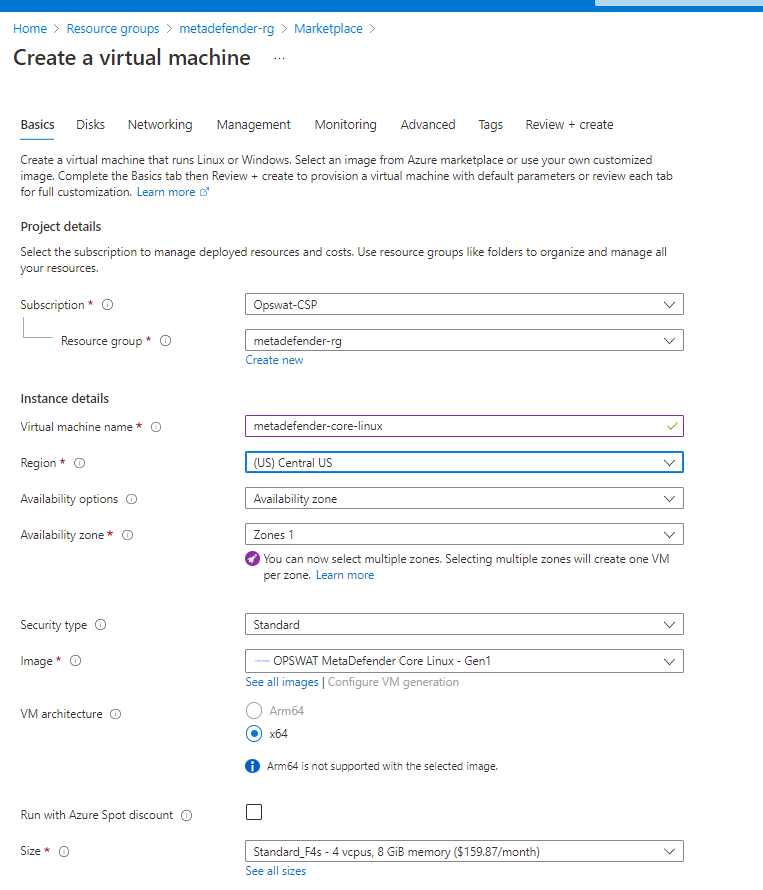Viewport: 763px width, 890px height.
Task: Click info icon beside Security type
Action: (x=100, y=625)
